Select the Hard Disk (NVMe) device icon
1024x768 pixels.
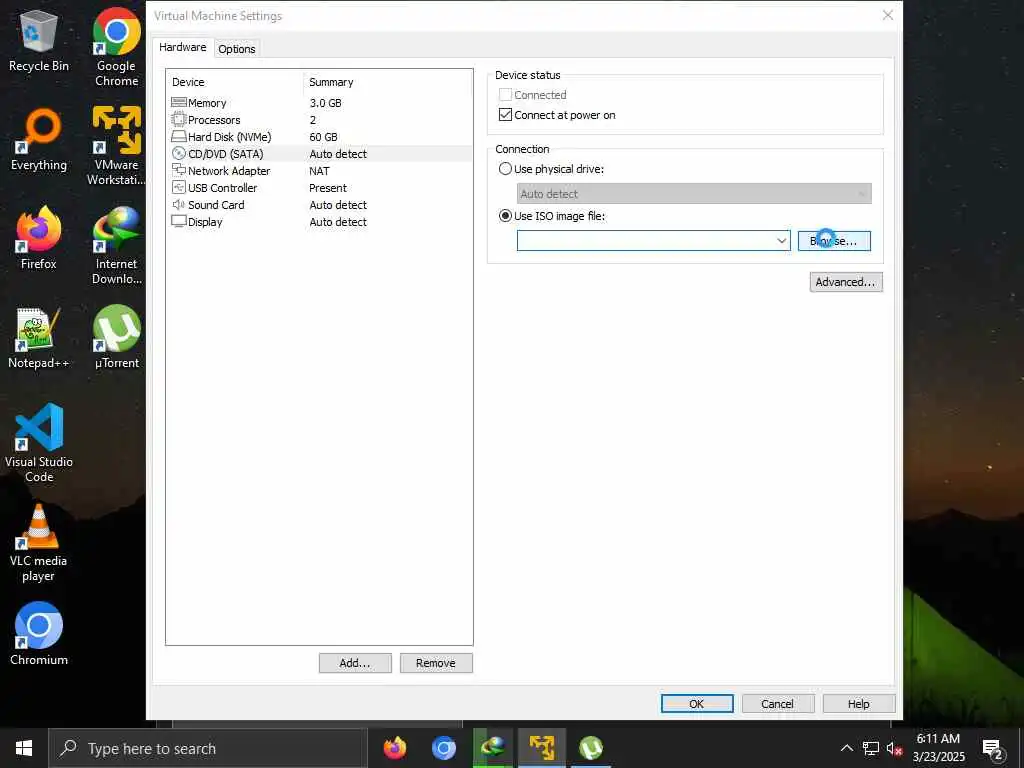point(178,136)
